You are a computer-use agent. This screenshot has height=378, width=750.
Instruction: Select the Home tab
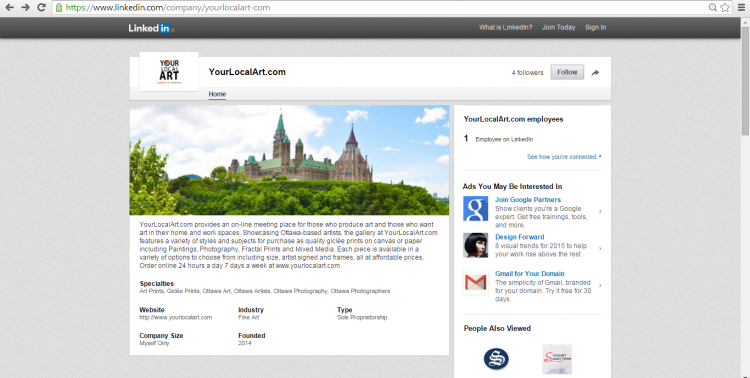click(217, 94)
